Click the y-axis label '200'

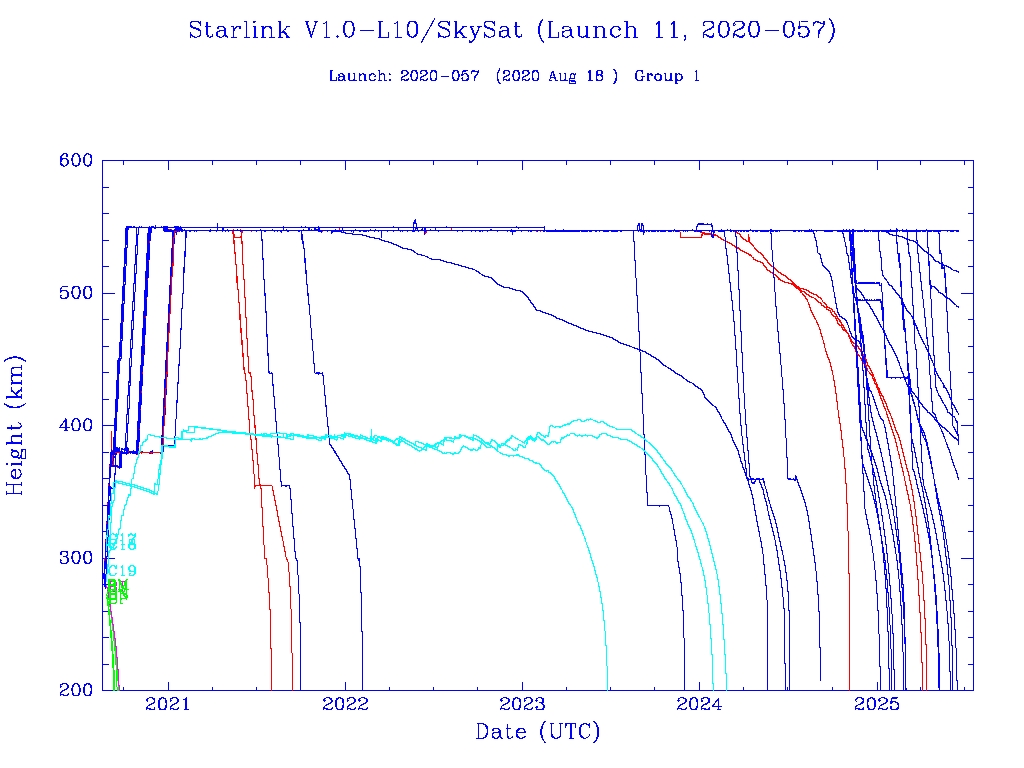[76, 690]
